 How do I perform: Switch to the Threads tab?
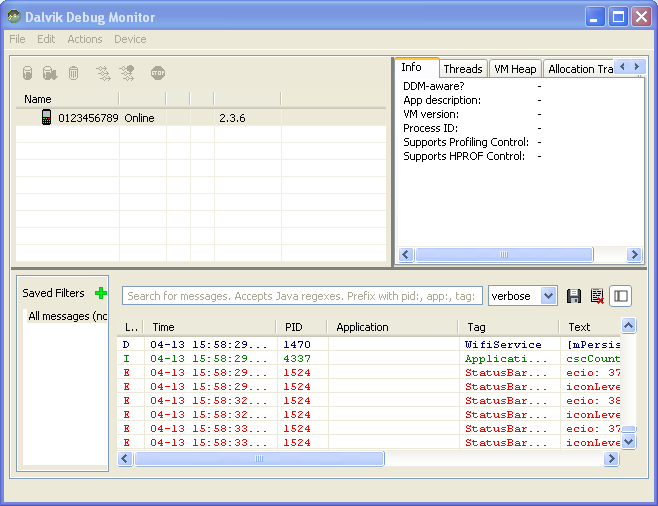(463, 69)
